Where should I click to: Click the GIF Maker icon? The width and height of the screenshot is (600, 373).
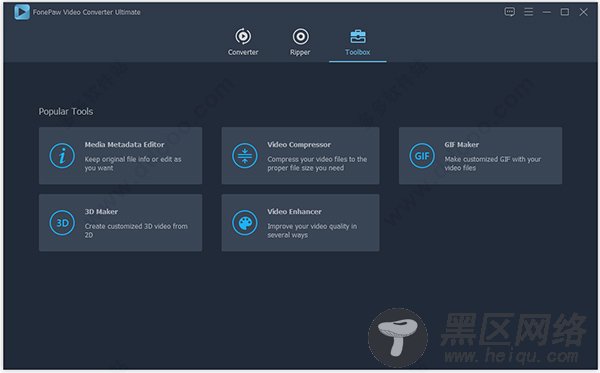(422, 156)
